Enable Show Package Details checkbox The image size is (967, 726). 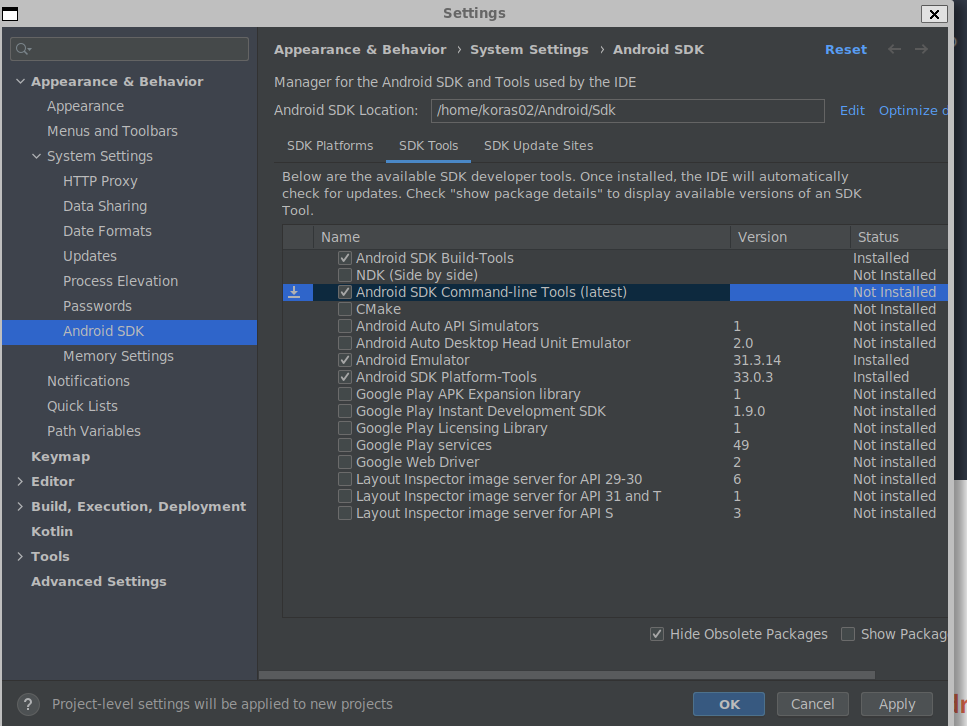[848, 634]
